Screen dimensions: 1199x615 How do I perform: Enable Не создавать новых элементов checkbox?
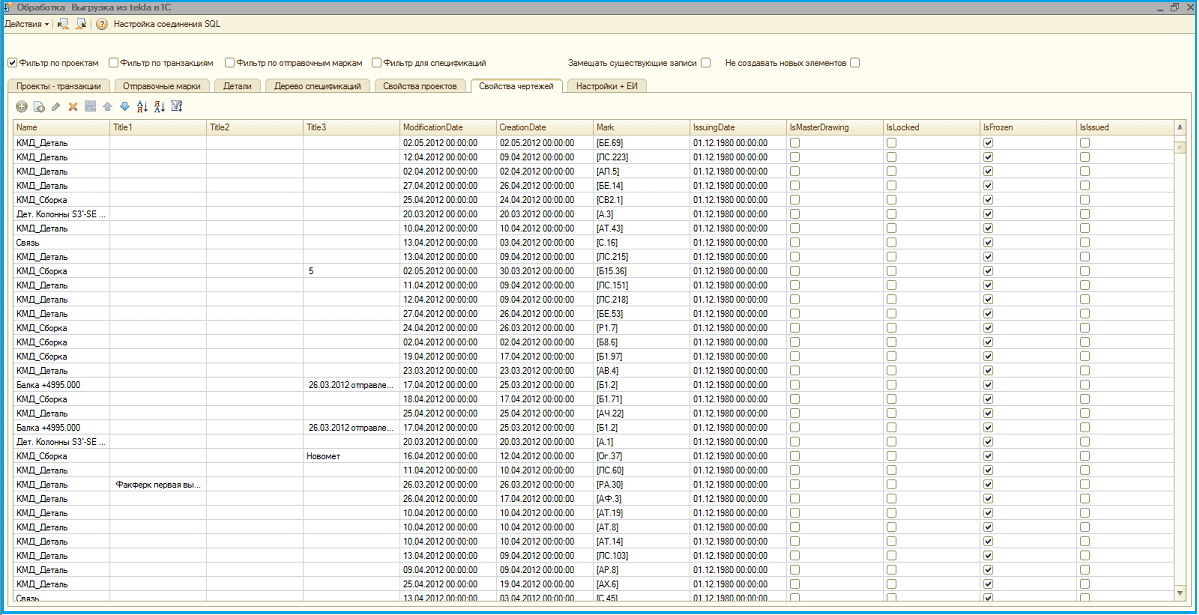855,63
